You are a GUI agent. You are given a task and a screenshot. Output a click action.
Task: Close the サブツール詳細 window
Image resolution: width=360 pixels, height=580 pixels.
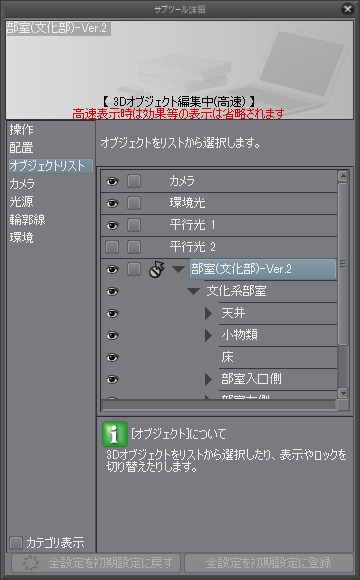(347, 9)
